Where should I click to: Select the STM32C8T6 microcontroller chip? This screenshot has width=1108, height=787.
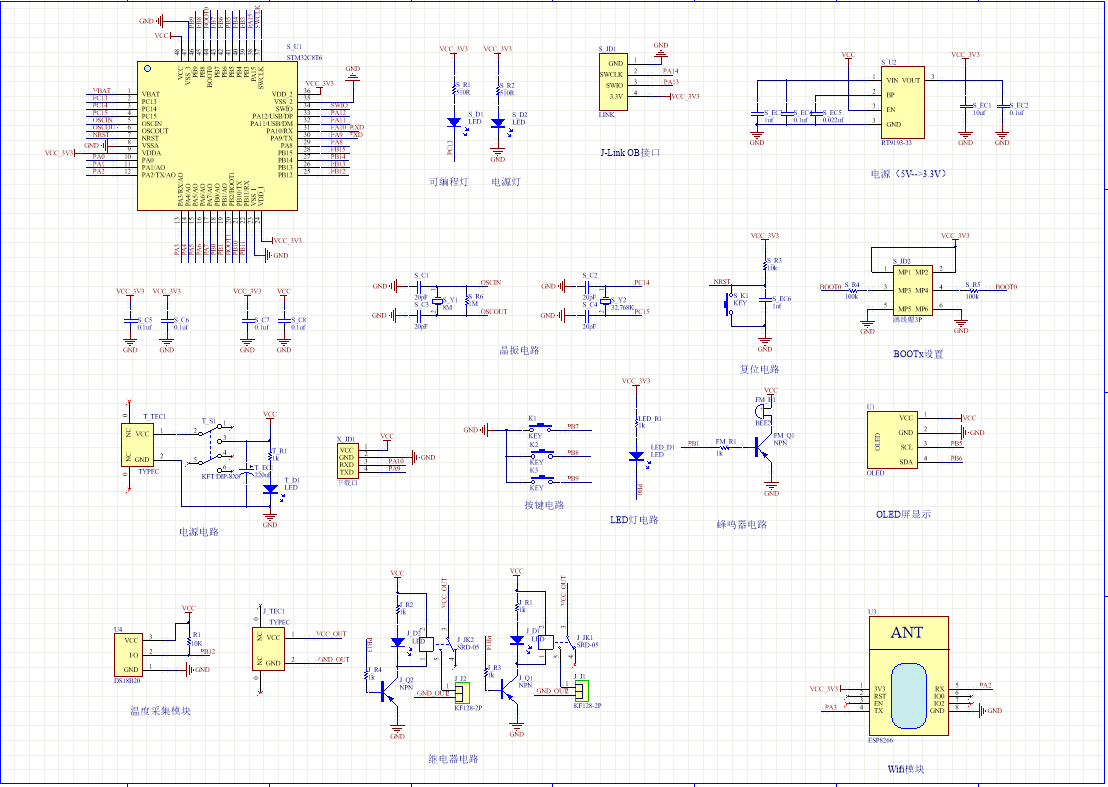click(216, 137)
